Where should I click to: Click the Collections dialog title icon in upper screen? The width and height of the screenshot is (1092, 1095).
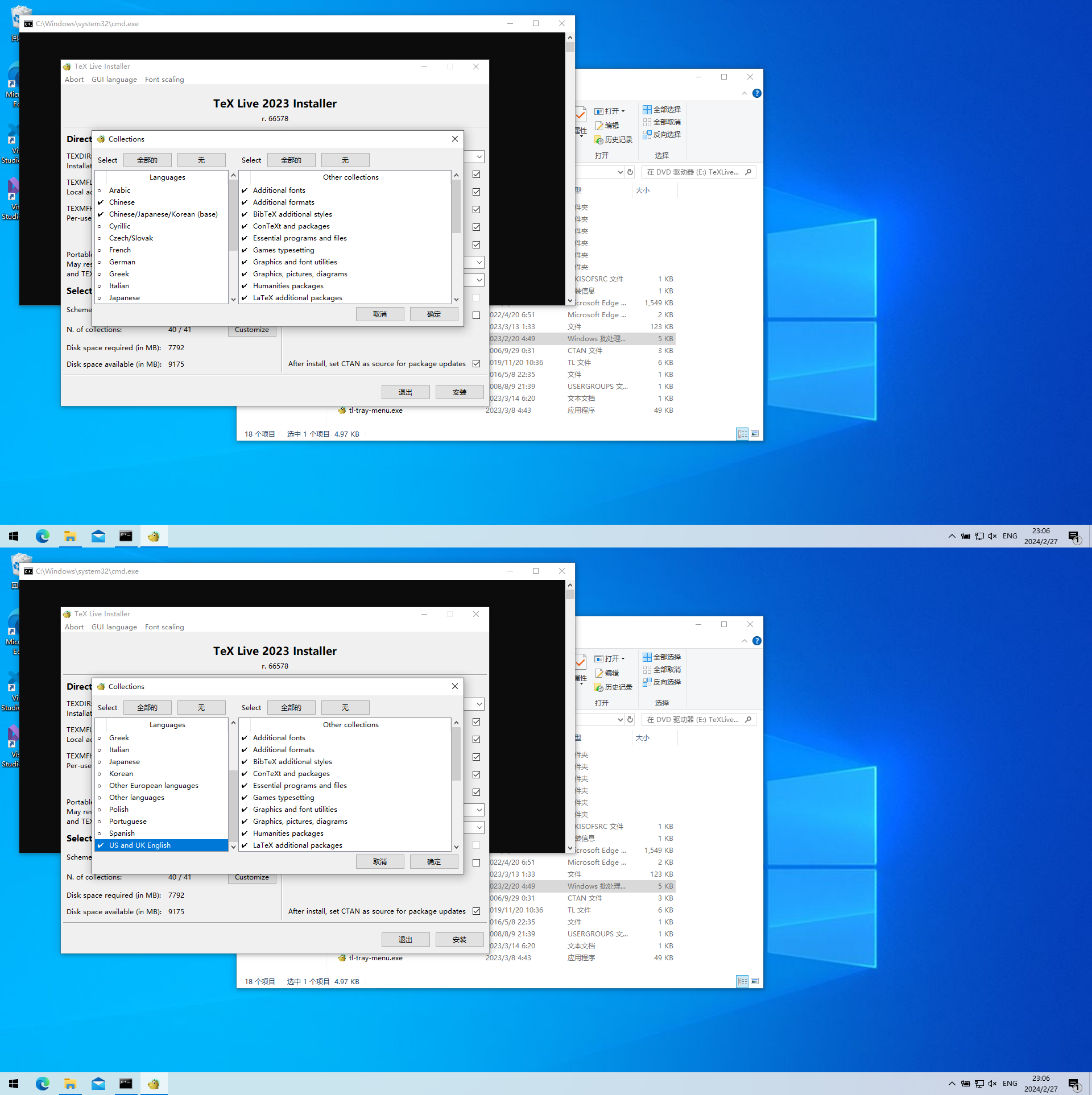click(x=101, y=139)
